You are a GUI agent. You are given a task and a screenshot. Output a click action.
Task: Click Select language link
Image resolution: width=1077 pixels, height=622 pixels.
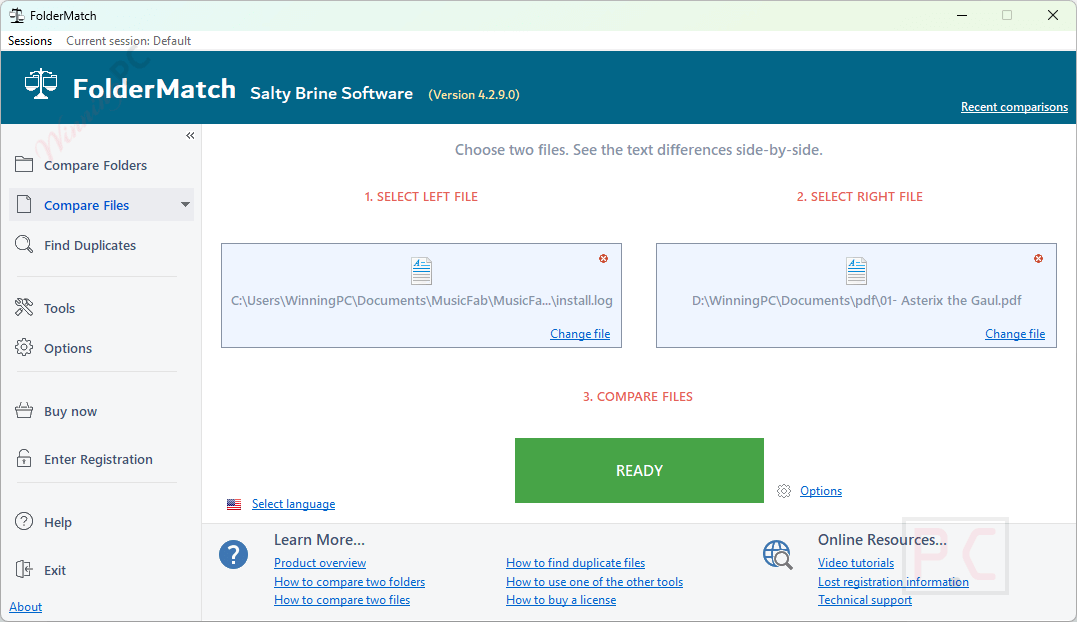pyautogui.click(x=293, y=504)
